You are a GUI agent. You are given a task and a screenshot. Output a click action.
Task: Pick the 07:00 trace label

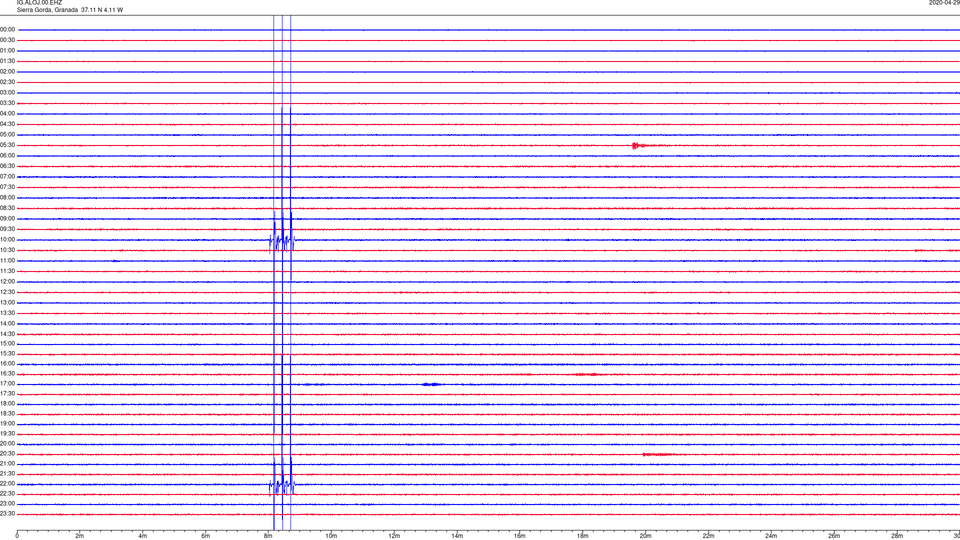(x=7, y=176)
